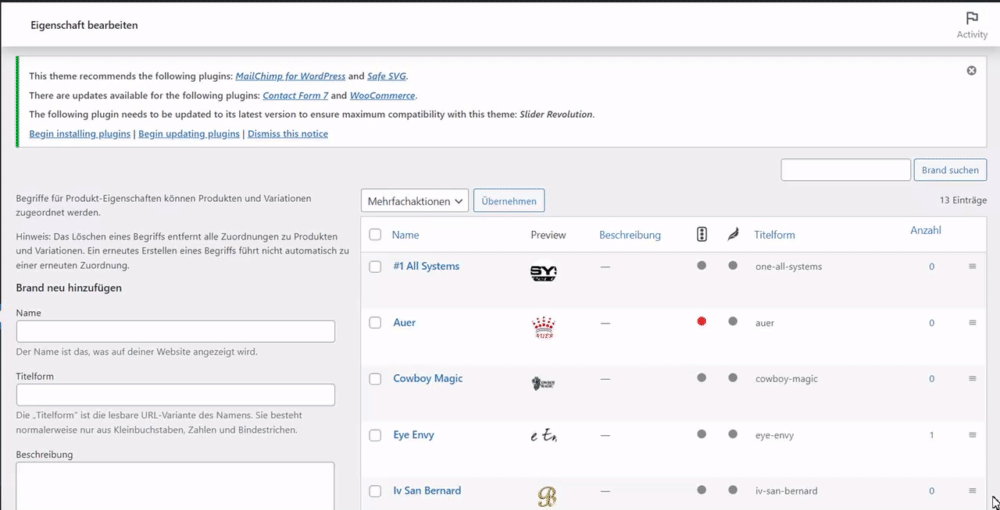Sort the table by Anzahl column

(x=925, y=231)
